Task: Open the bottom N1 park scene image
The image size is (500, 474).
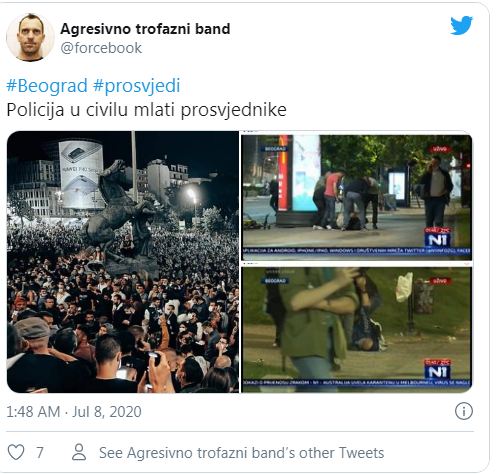Action: (x=357, y=329)
